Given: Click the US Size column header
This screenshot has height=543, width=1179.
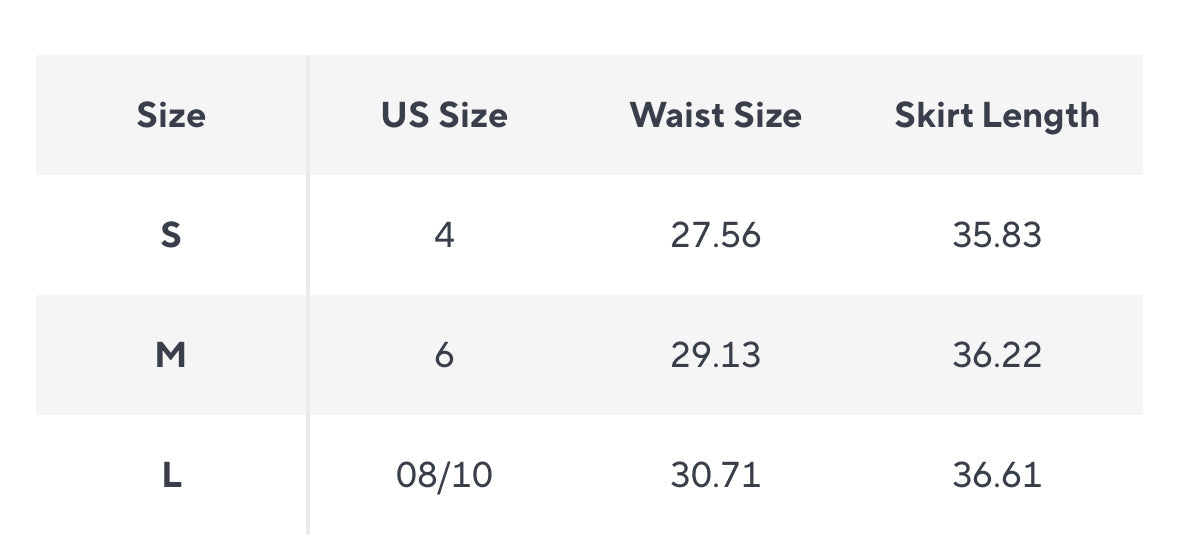Looking at the screenshot, I should click(x=444, y=116).
